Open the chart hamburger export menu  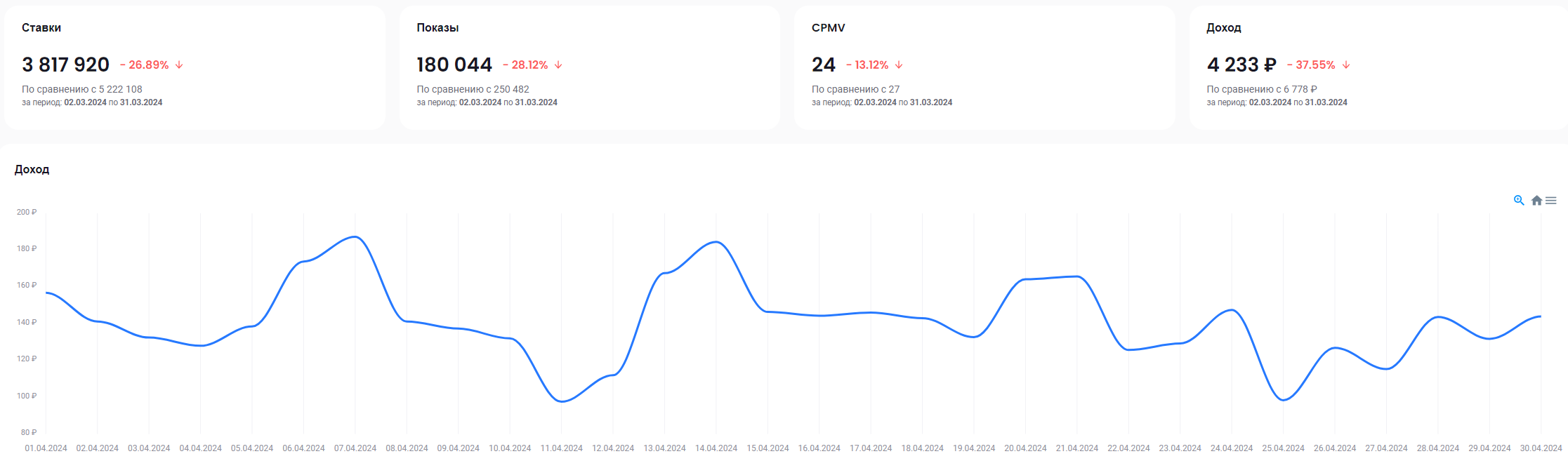(x=1551, y=201)
